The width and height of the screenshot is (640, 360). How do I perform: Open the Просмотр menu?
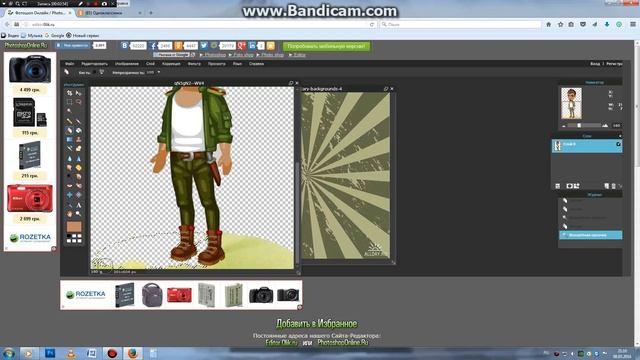(x=216, y=64)
